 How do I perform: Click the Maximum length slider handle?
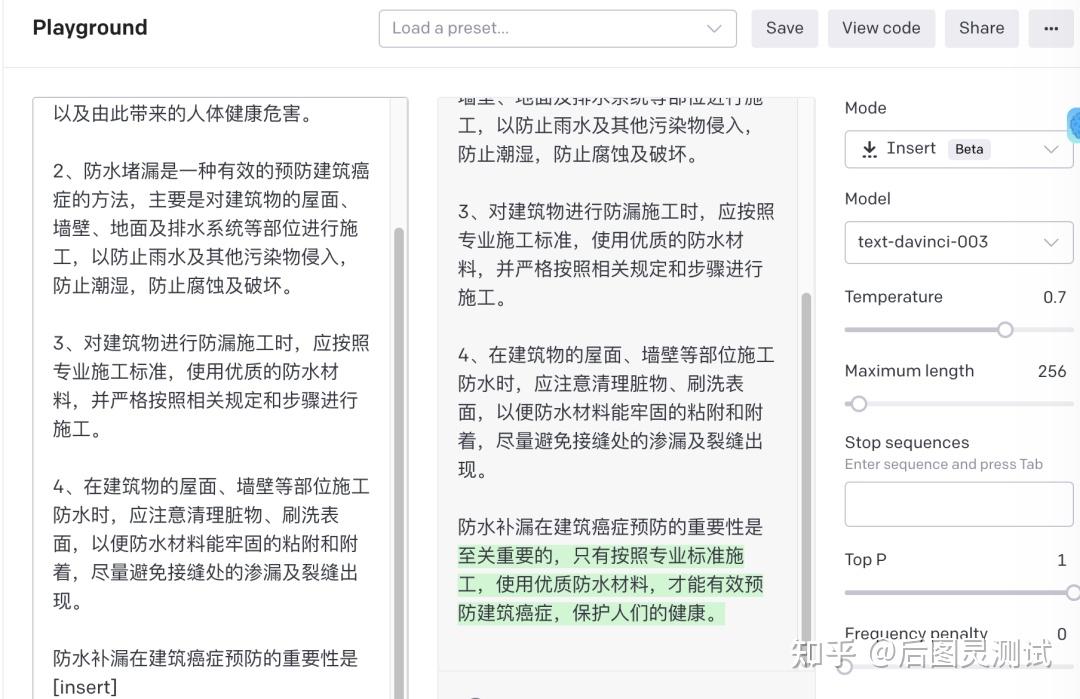(x=858, y=404)
